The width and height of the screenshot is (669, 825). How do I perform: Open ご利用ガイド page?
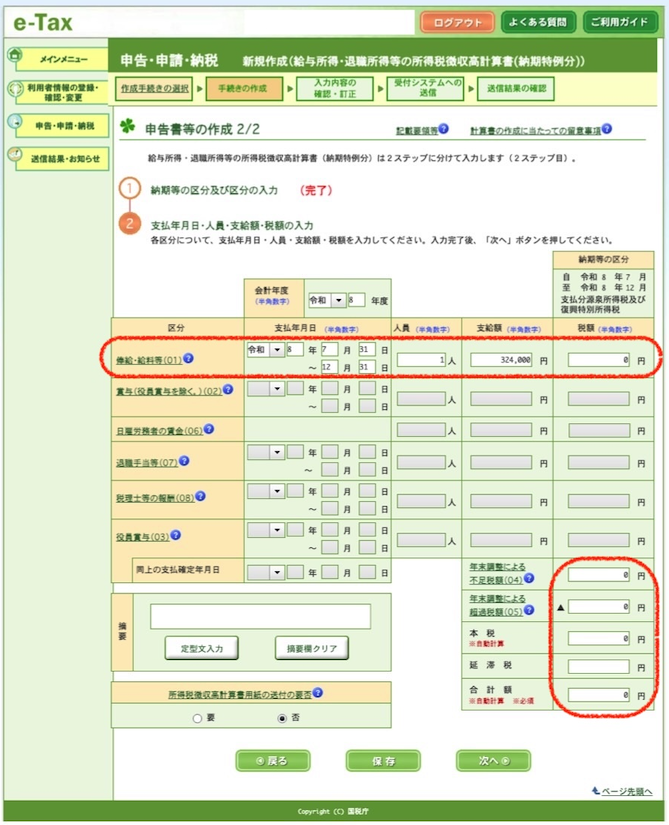pos(620,22)
